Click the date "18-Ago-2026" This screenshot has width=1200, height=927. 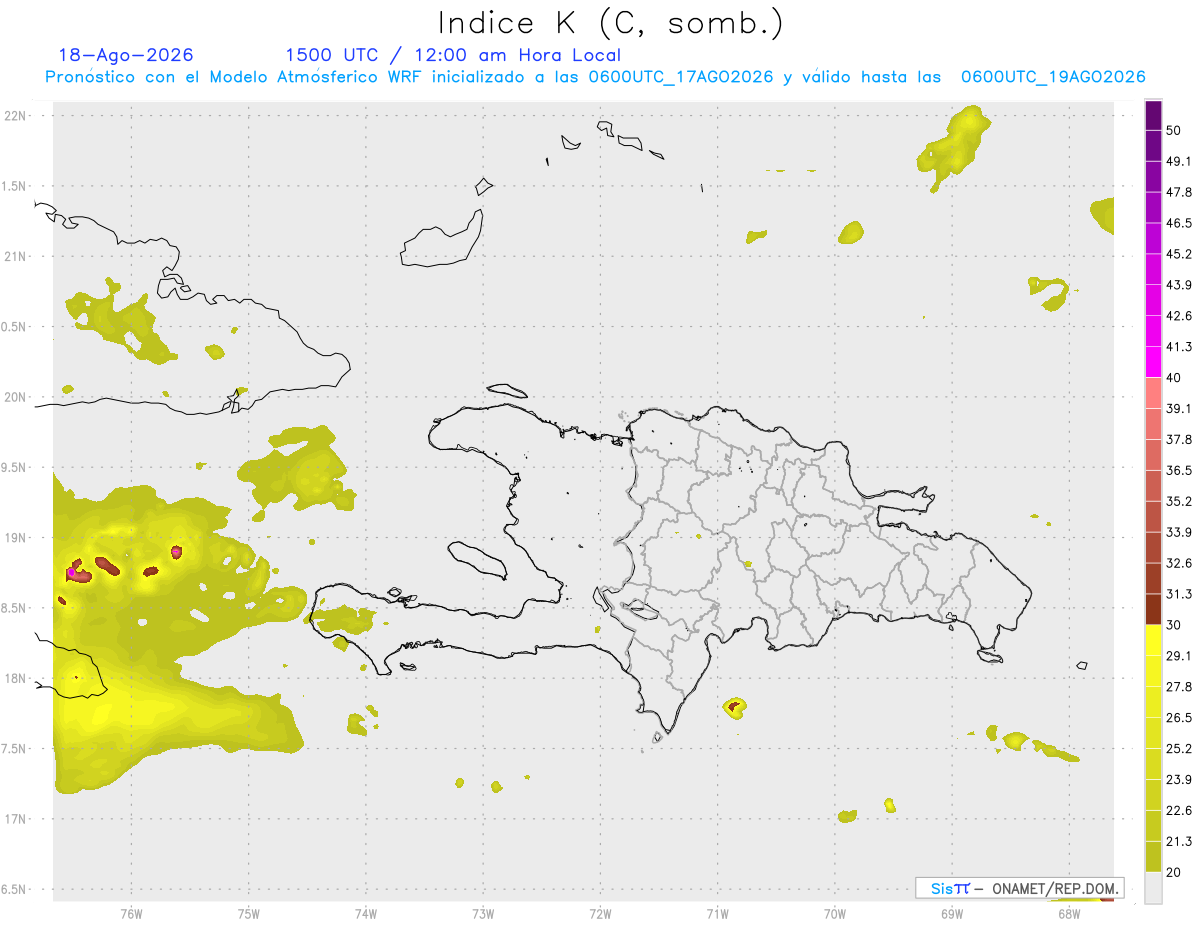click(126, 55)
